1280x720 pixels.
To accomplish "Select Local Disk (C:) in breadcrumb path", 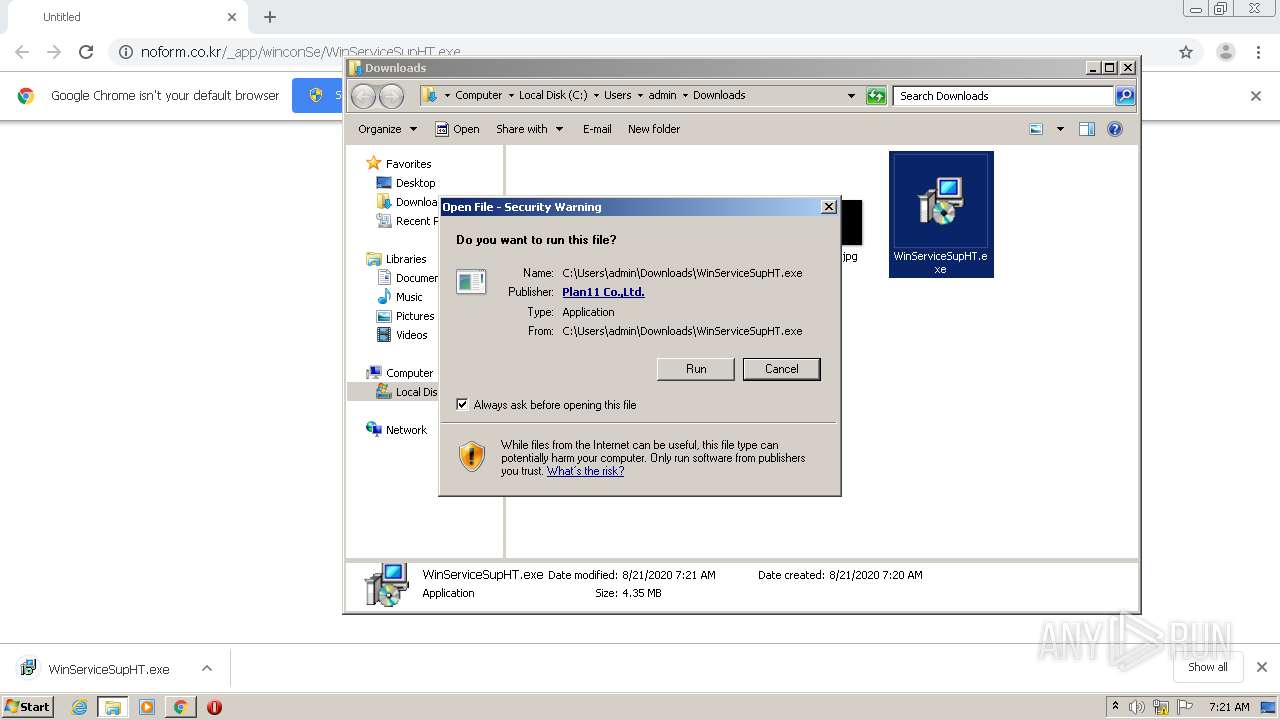I will click(x=552, y=96).
